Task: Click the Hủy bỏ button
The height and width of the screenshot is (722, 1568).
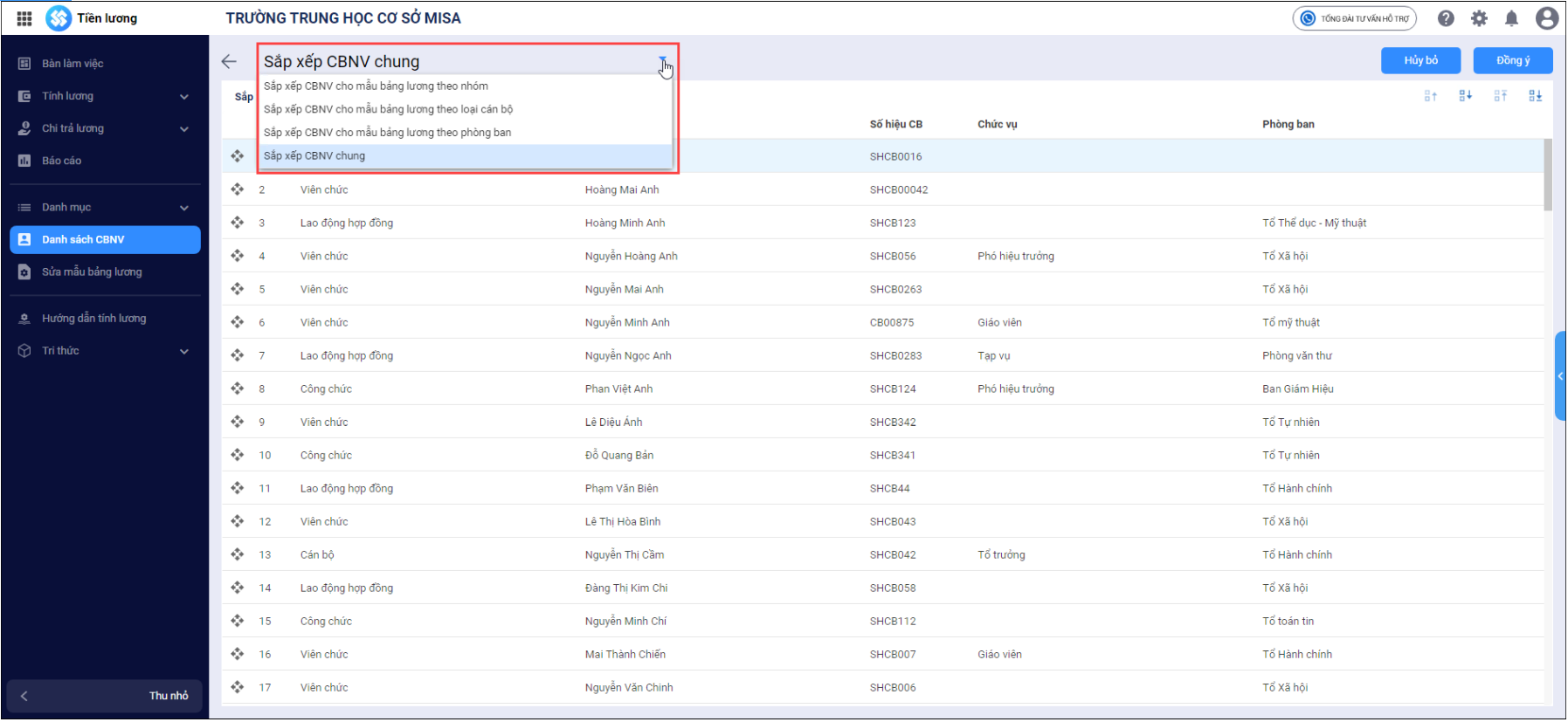Action: [x=1420, y=60]
